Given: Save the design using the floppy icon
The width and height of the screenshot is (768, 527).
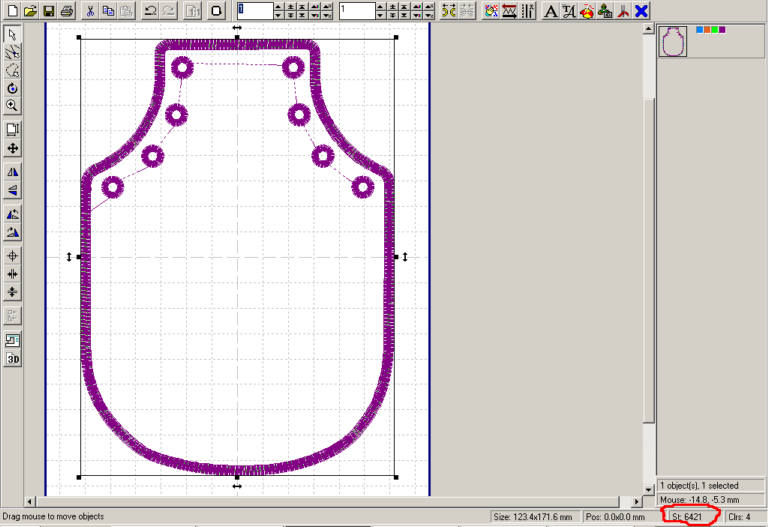Looking at the screenshot, I should [47, 11].
